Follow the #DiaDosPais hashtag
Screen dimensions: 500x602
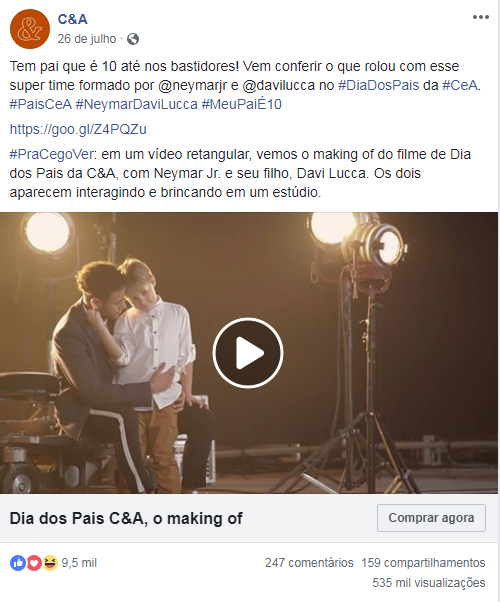coord(378,85)
